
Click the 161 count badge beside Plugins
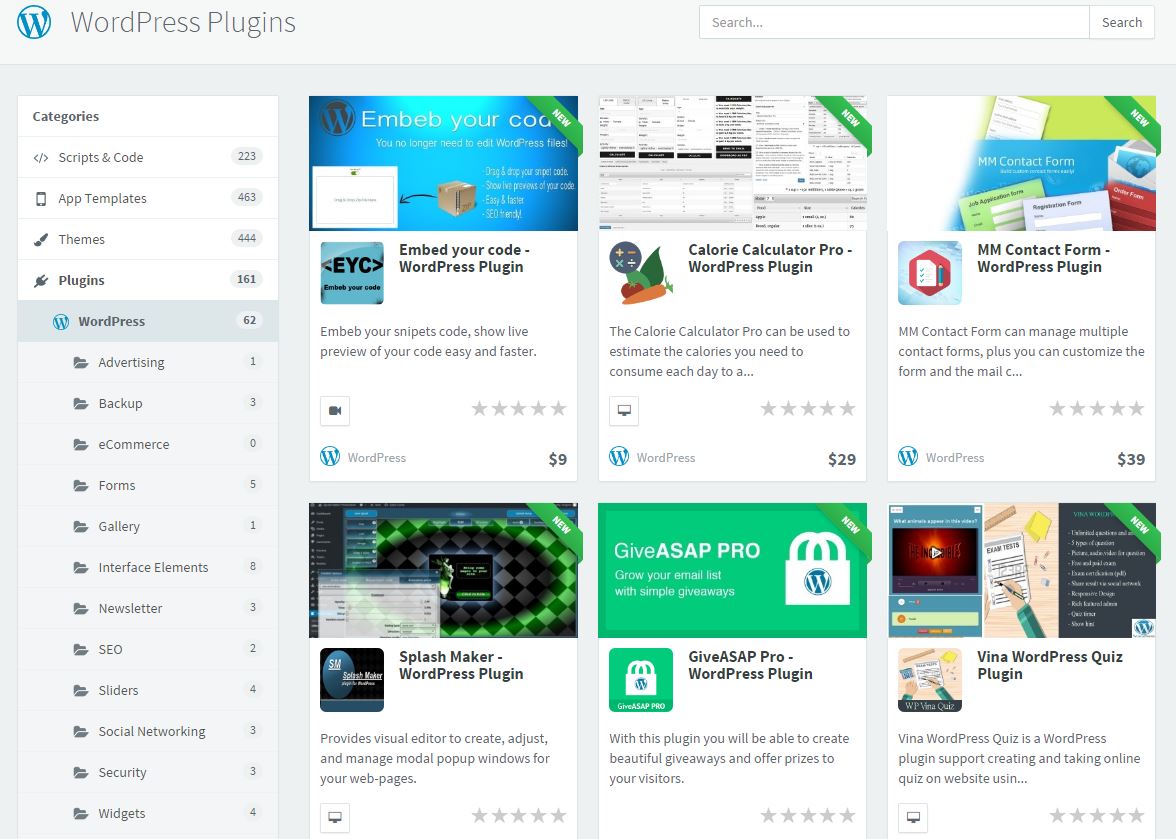[247, 279]
